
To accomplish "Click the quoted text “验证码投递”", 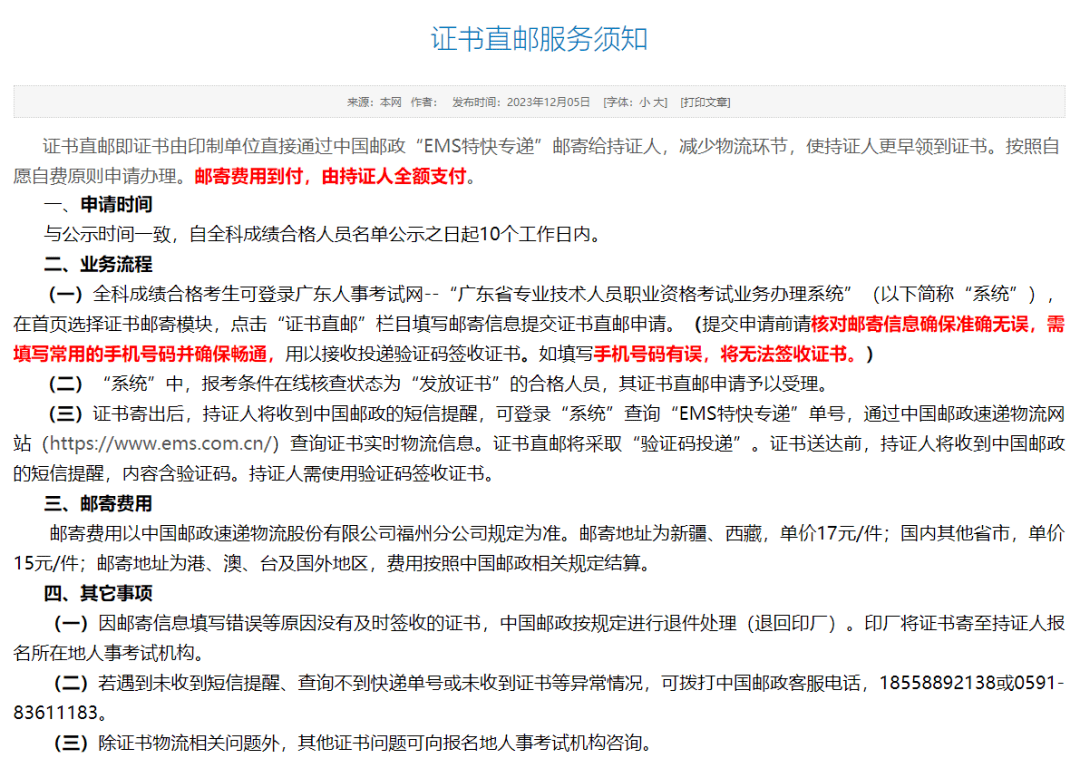I will click(x=687, y=443).
